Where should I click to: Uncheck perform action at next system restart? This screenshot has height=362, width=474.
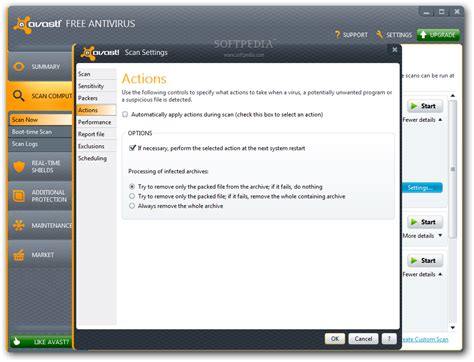[x=132, y=148]
